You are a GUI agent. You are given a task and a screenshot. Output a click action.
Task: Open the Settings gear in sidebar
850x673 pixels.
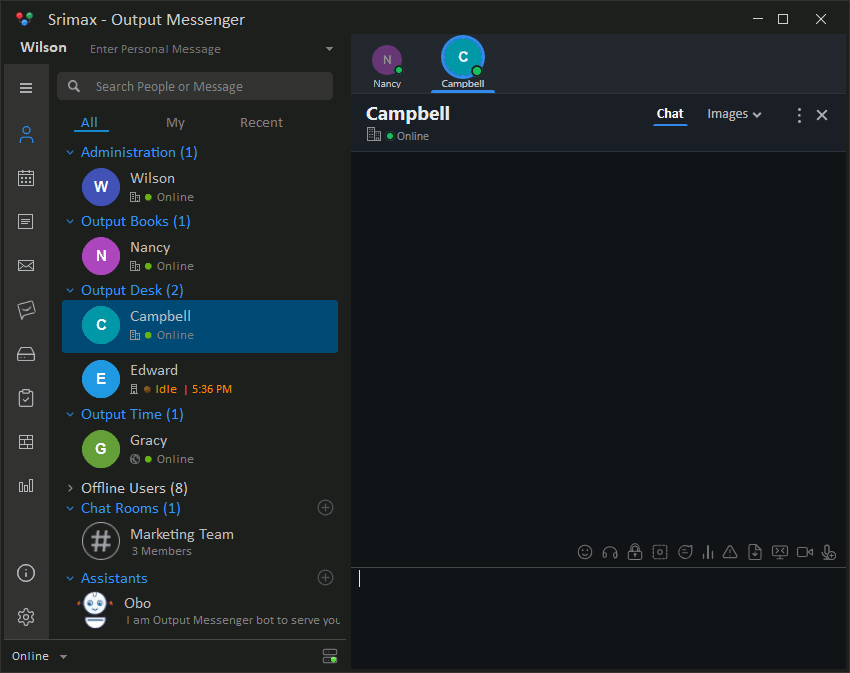(25, 617)
